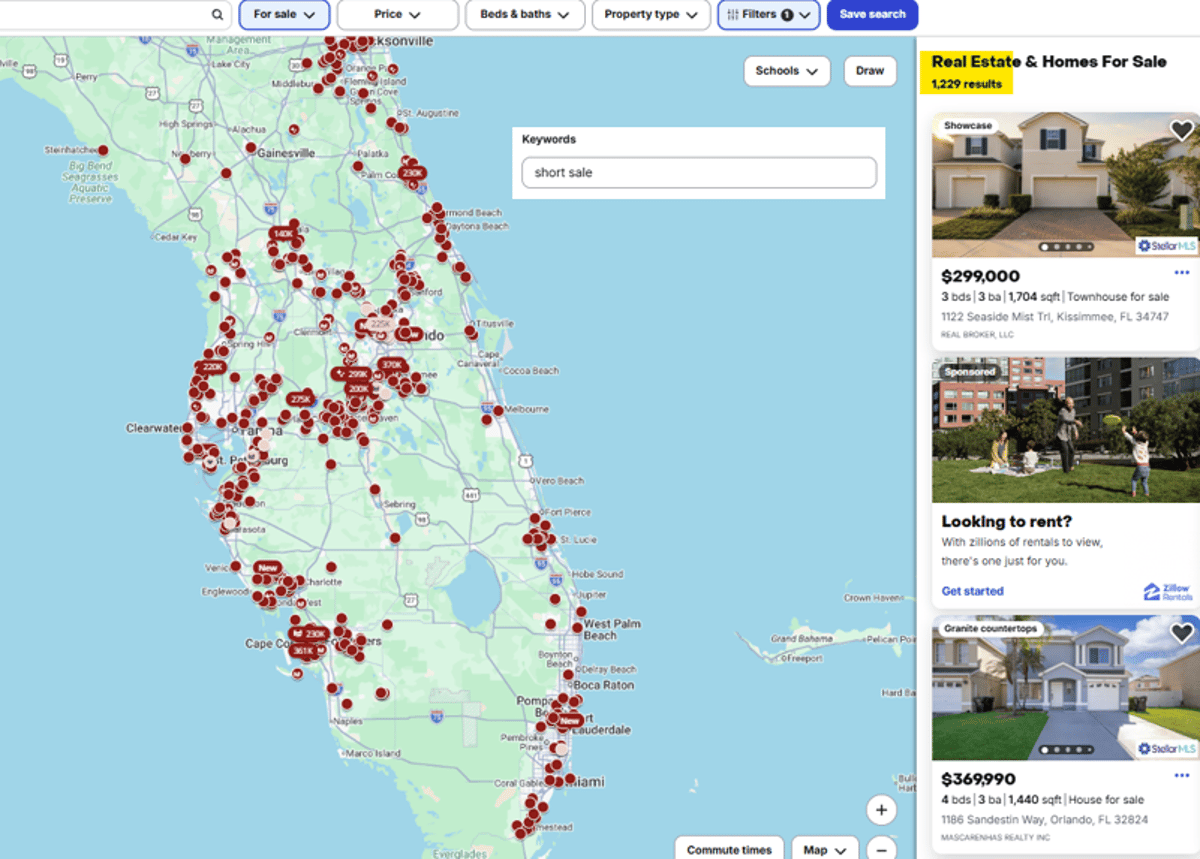Click the search magnifier icon
1200x859 pixels.
click(x=218, y=15)
